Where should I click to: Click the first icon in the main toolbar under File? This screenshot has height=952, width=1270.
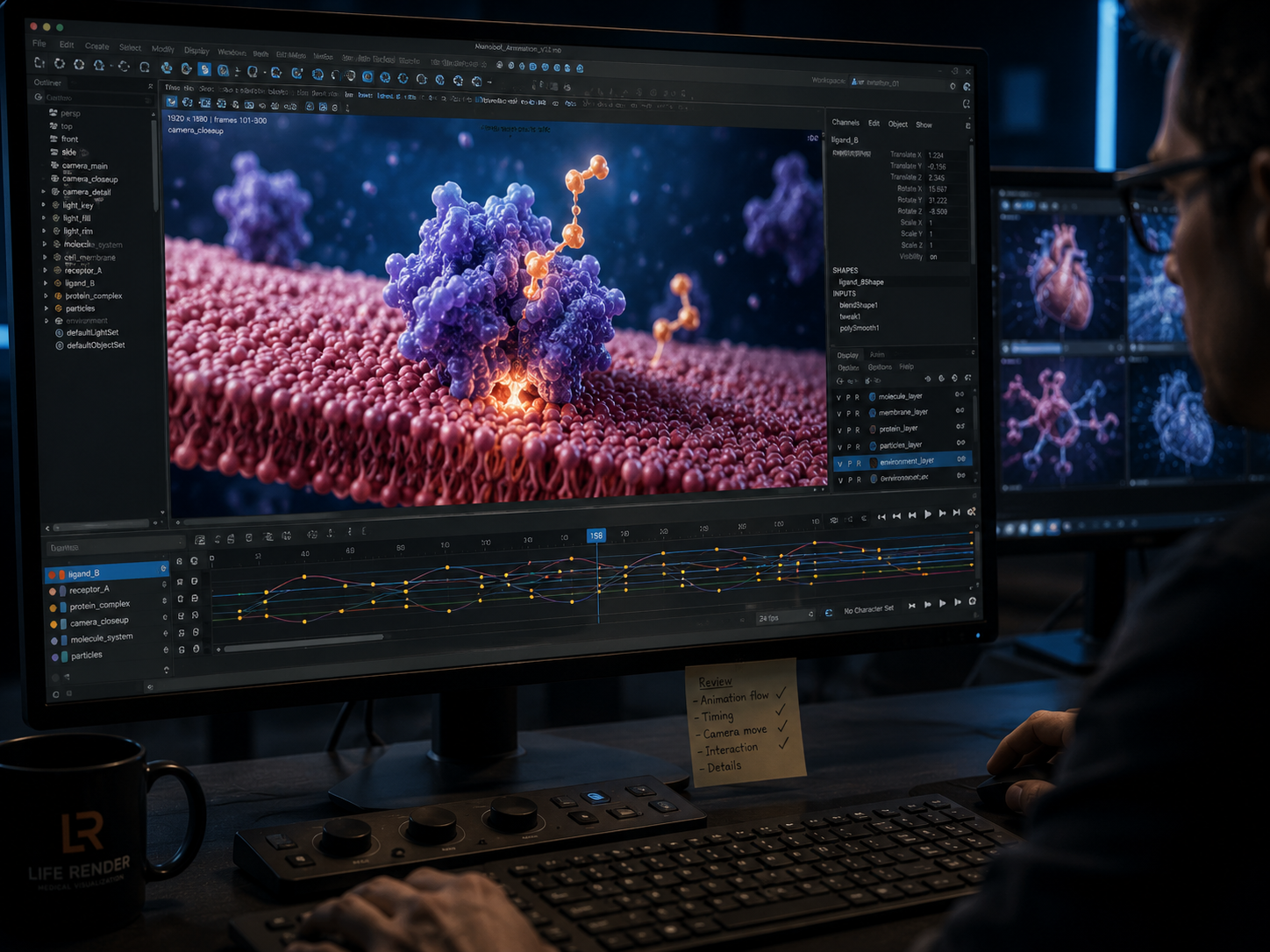click(39, 63)
